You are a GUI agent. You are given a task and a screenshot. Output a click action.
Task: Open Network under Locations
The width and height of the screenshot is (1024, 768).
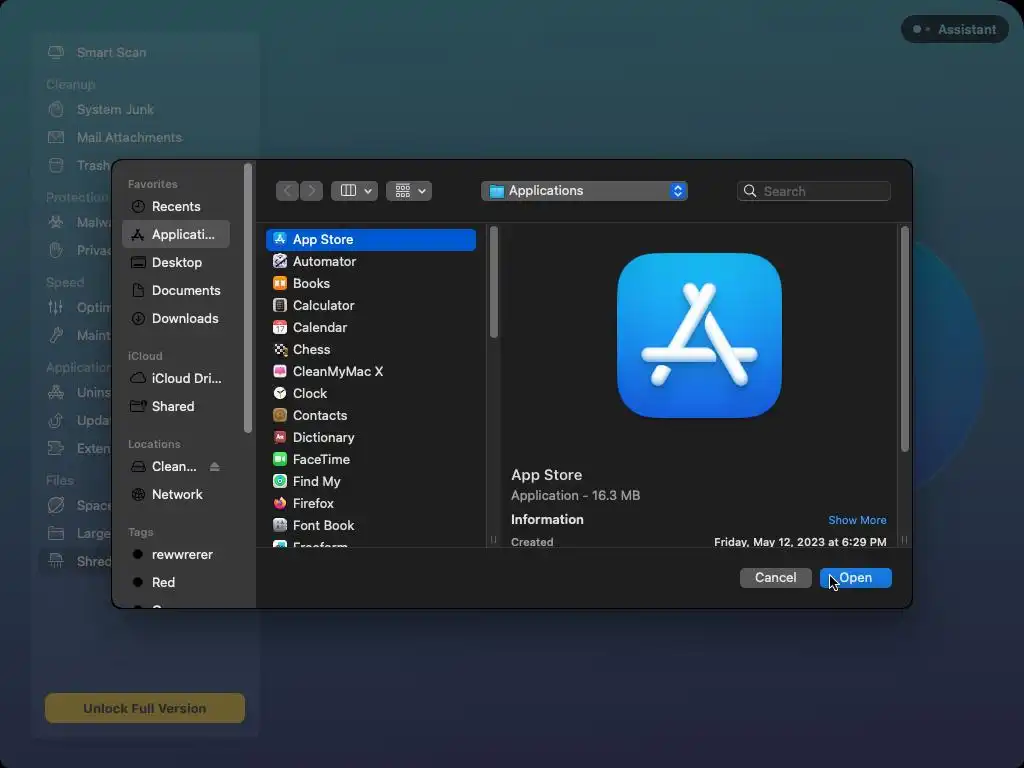[176, 494]
